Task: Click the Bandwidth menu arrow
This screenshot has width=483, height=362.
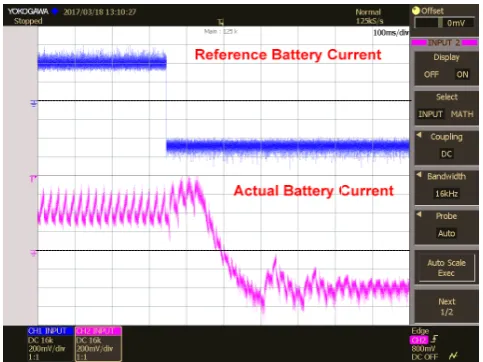Action: (x=419, y=174)
